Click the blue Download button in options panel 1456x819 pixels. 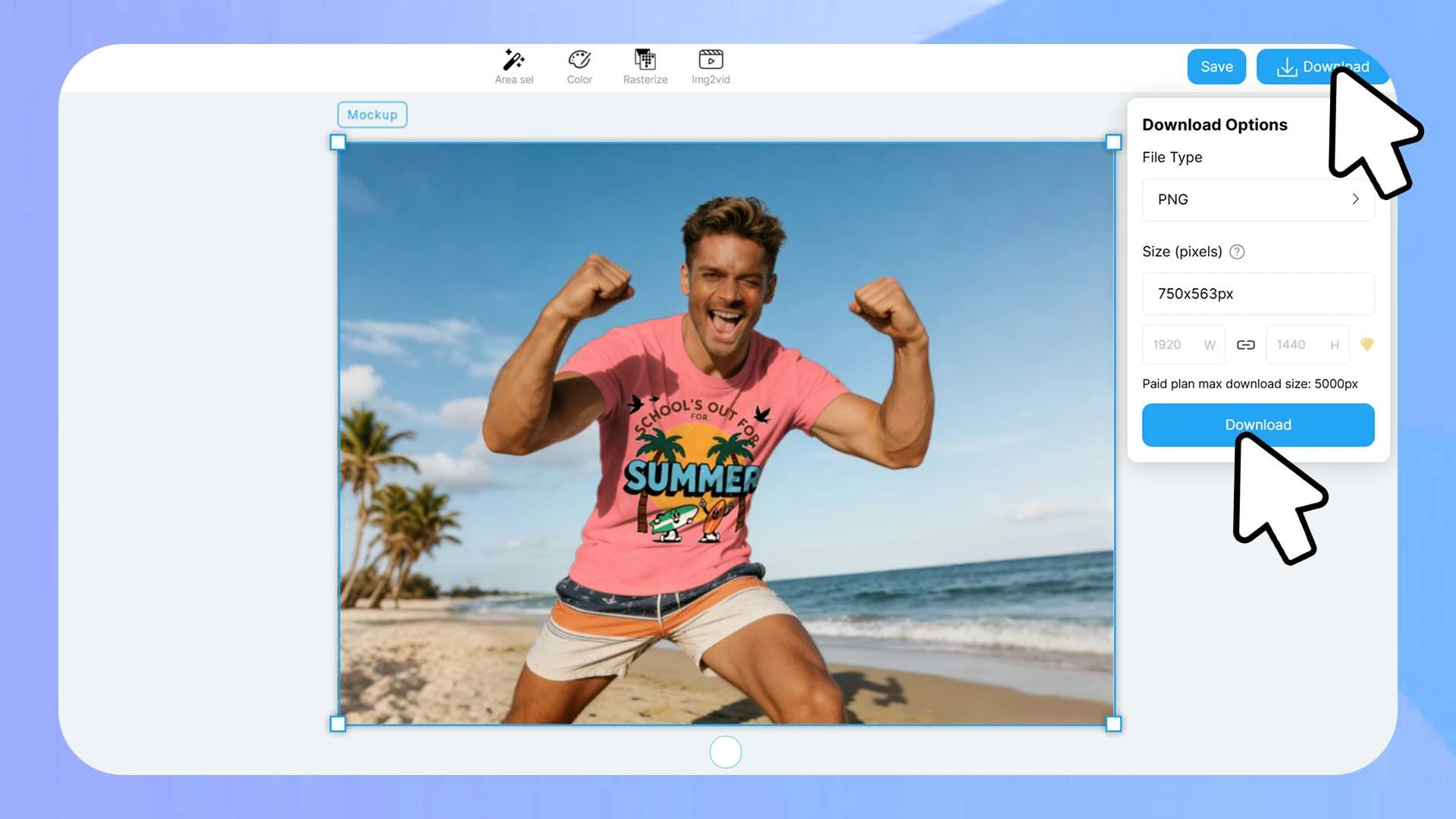click(1258, 425)
